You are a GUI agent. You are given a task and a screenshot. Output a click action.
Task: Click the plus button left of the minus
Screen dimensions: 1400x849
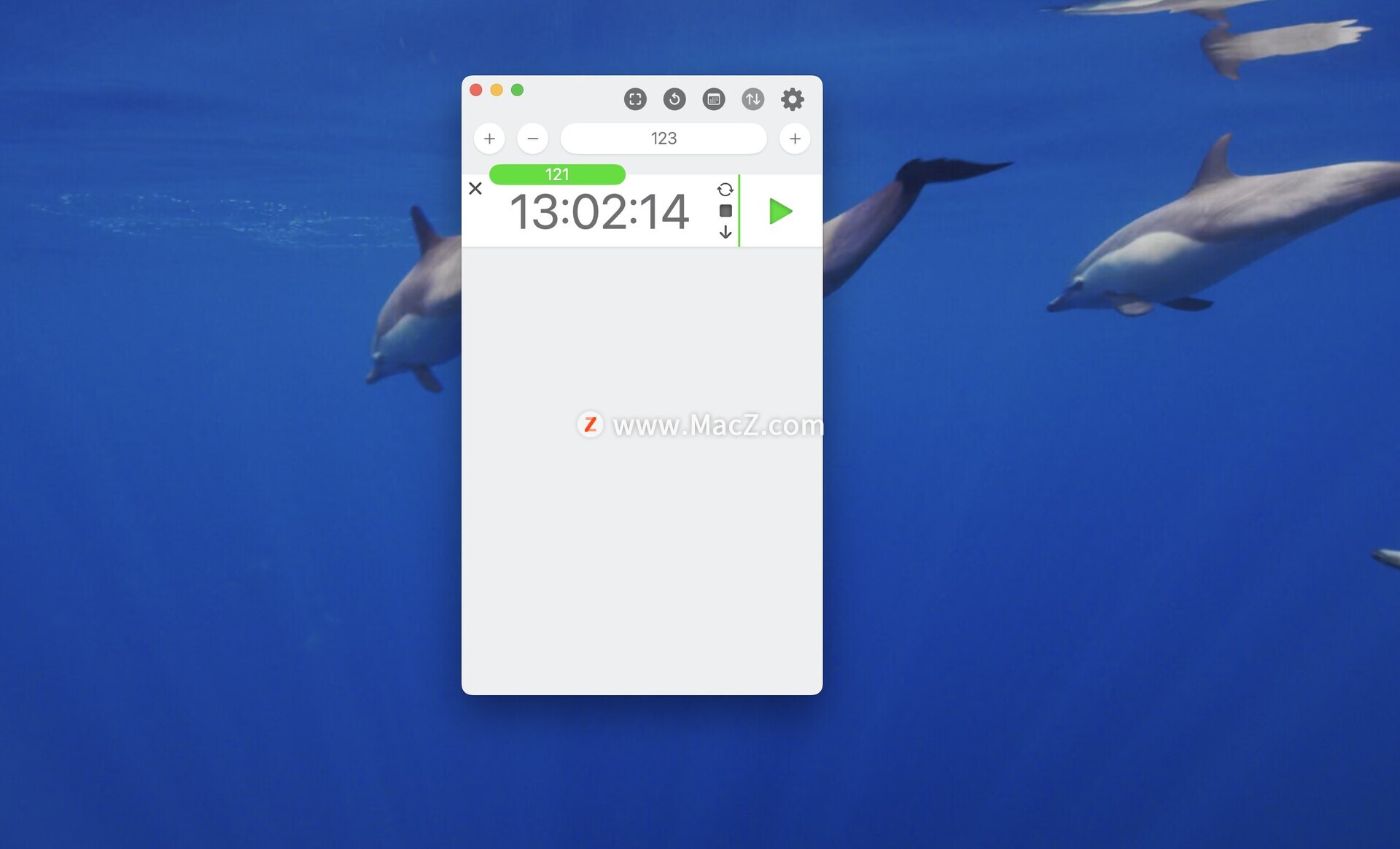489,139
